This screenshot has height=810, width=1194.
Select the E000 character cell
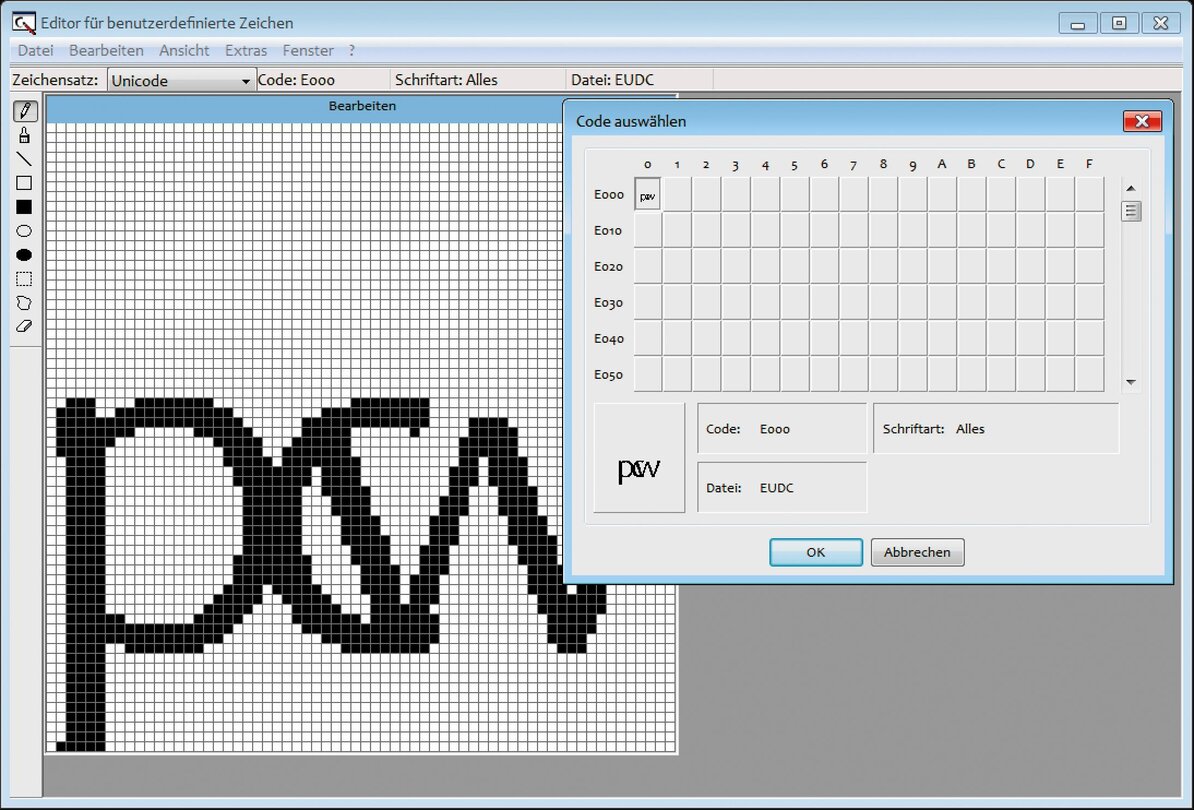[648, 195]
